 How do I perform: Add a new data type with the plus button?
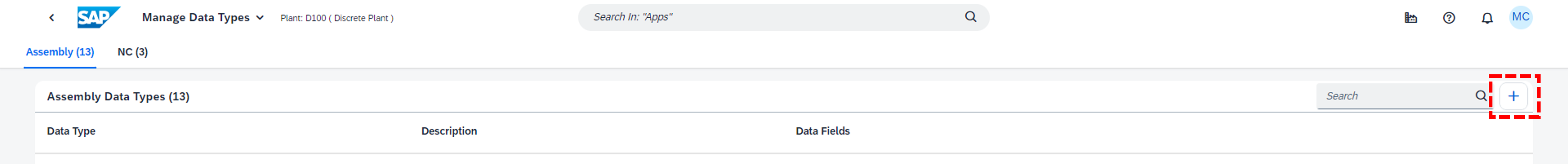click(x=1514, y=96)
